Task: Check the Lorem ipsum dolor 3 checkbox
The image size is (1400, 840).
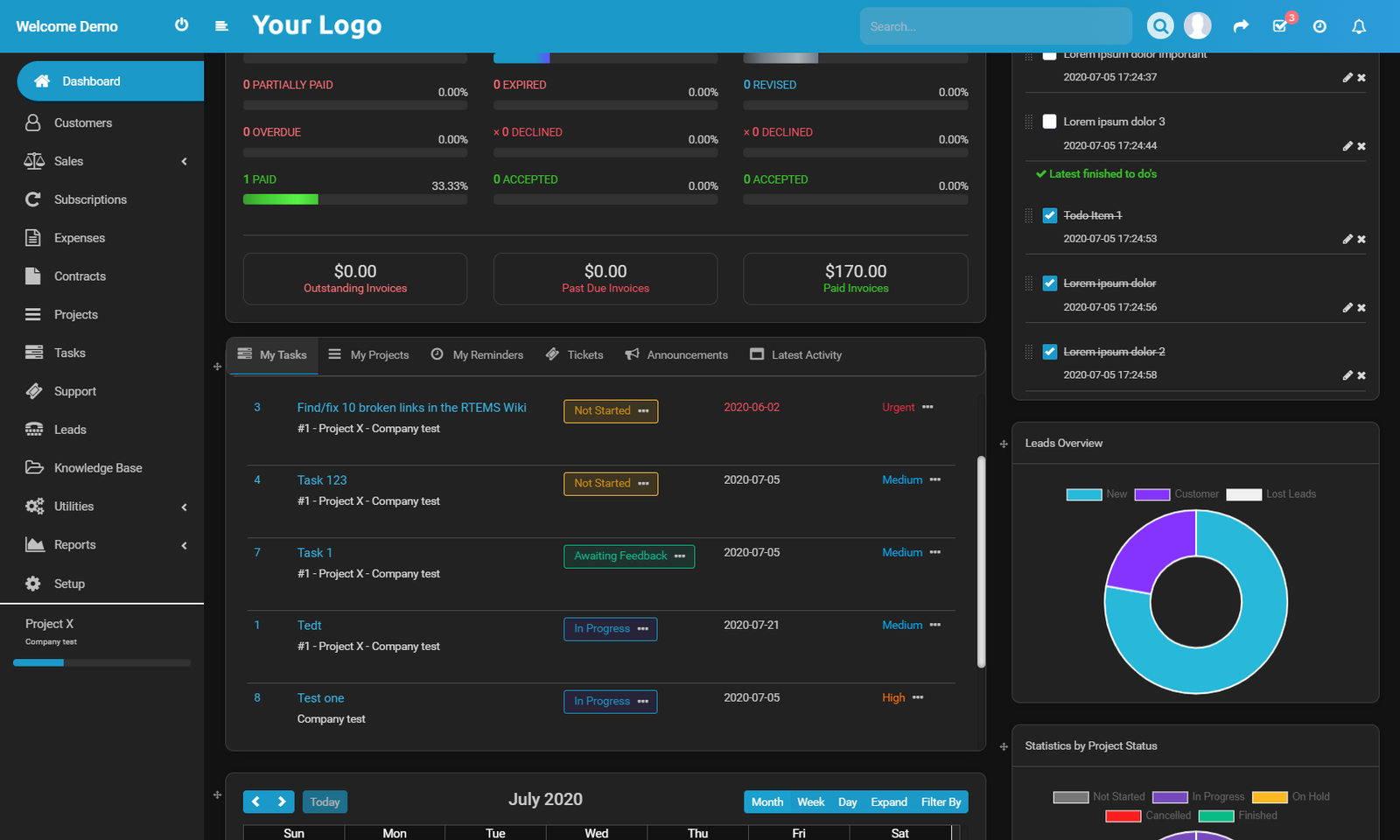Action: (x=1048, y=122)
